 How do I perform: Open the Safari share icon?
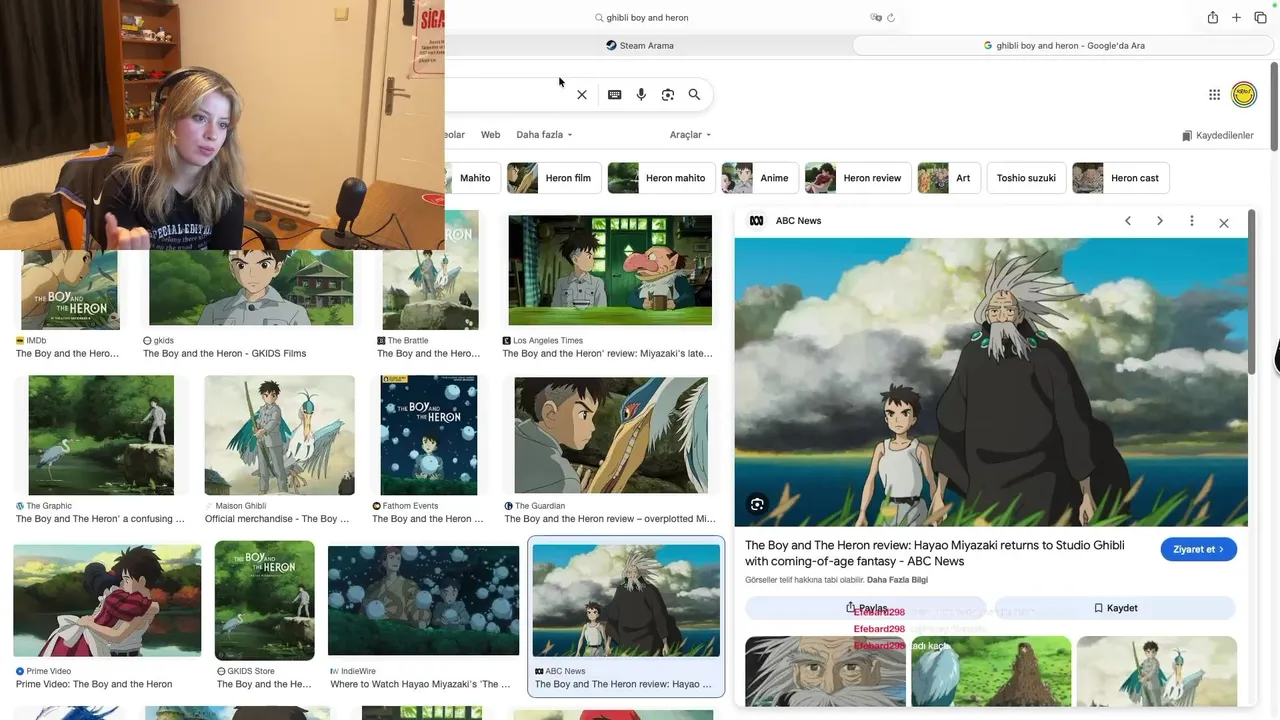[1212, 17]
